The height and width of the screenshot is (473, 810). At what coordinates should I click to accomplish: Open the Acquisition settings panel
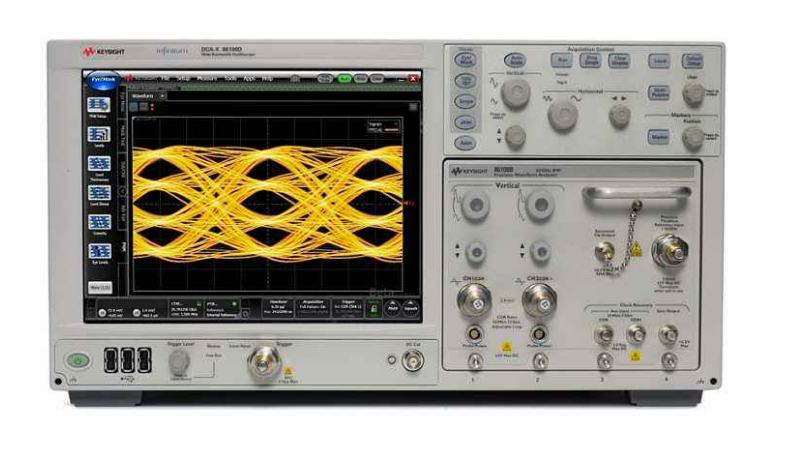[x=313, y=308]
